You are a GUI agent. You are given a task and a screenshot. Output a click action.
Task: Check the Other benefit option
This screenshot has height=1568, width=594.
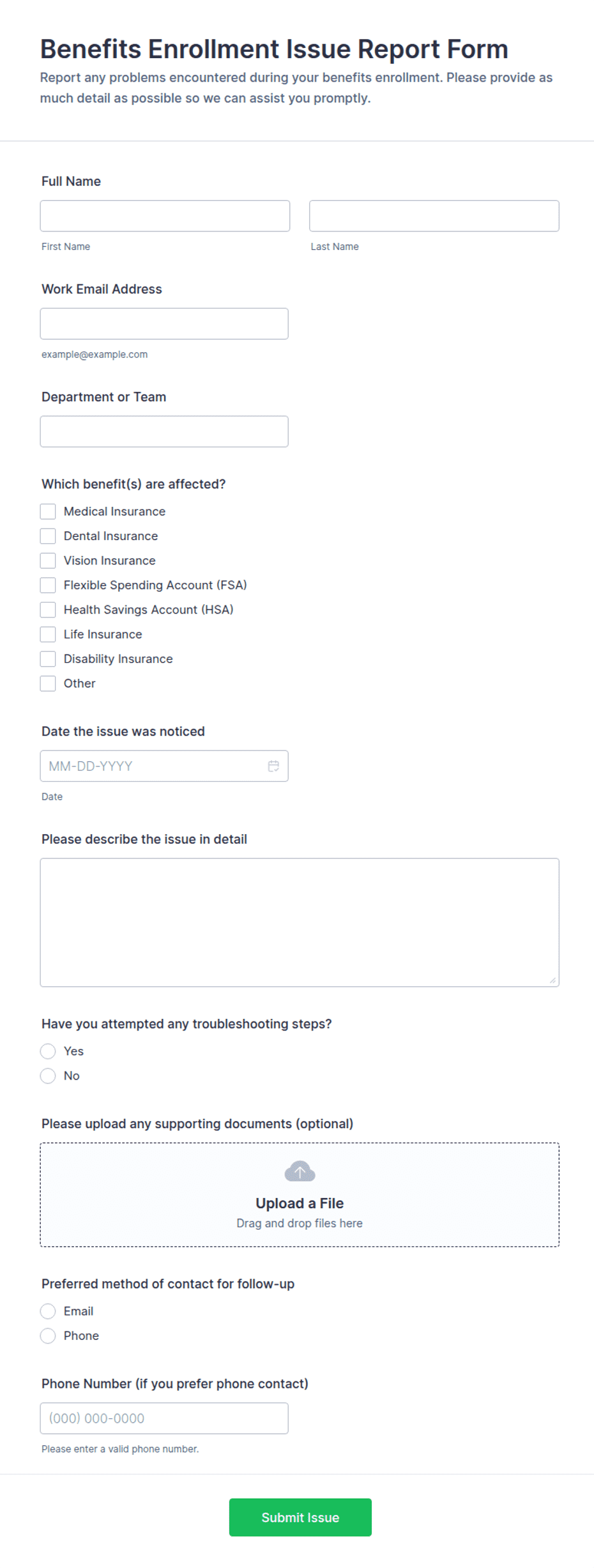[x=48, y=683]
